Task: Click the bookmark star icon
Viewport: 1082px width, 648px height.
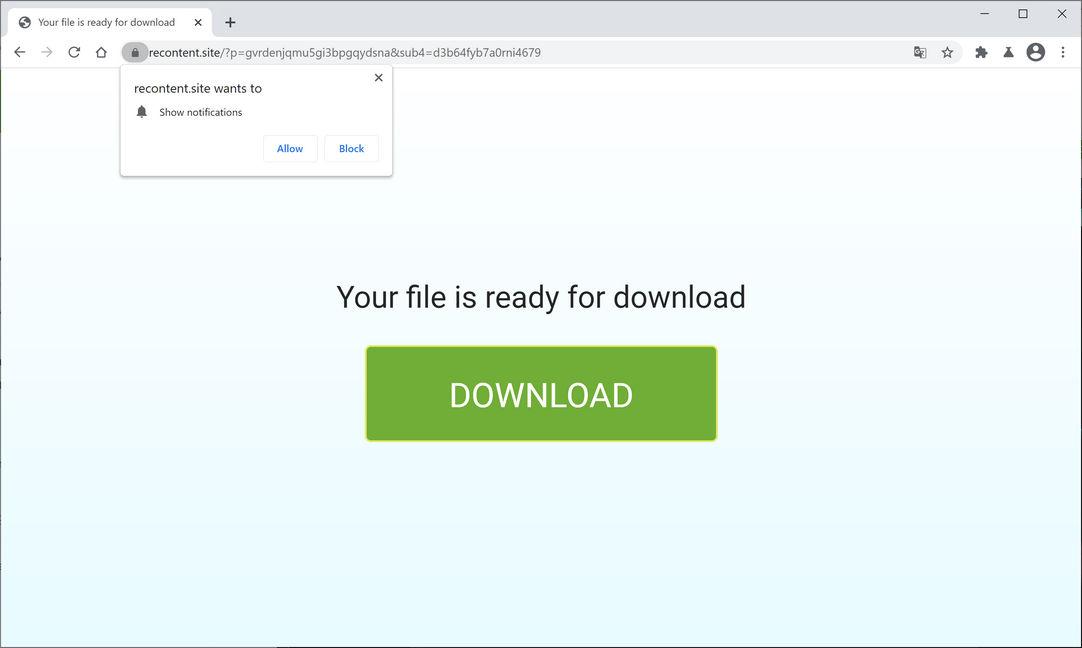Action: (x=947, y=52)
